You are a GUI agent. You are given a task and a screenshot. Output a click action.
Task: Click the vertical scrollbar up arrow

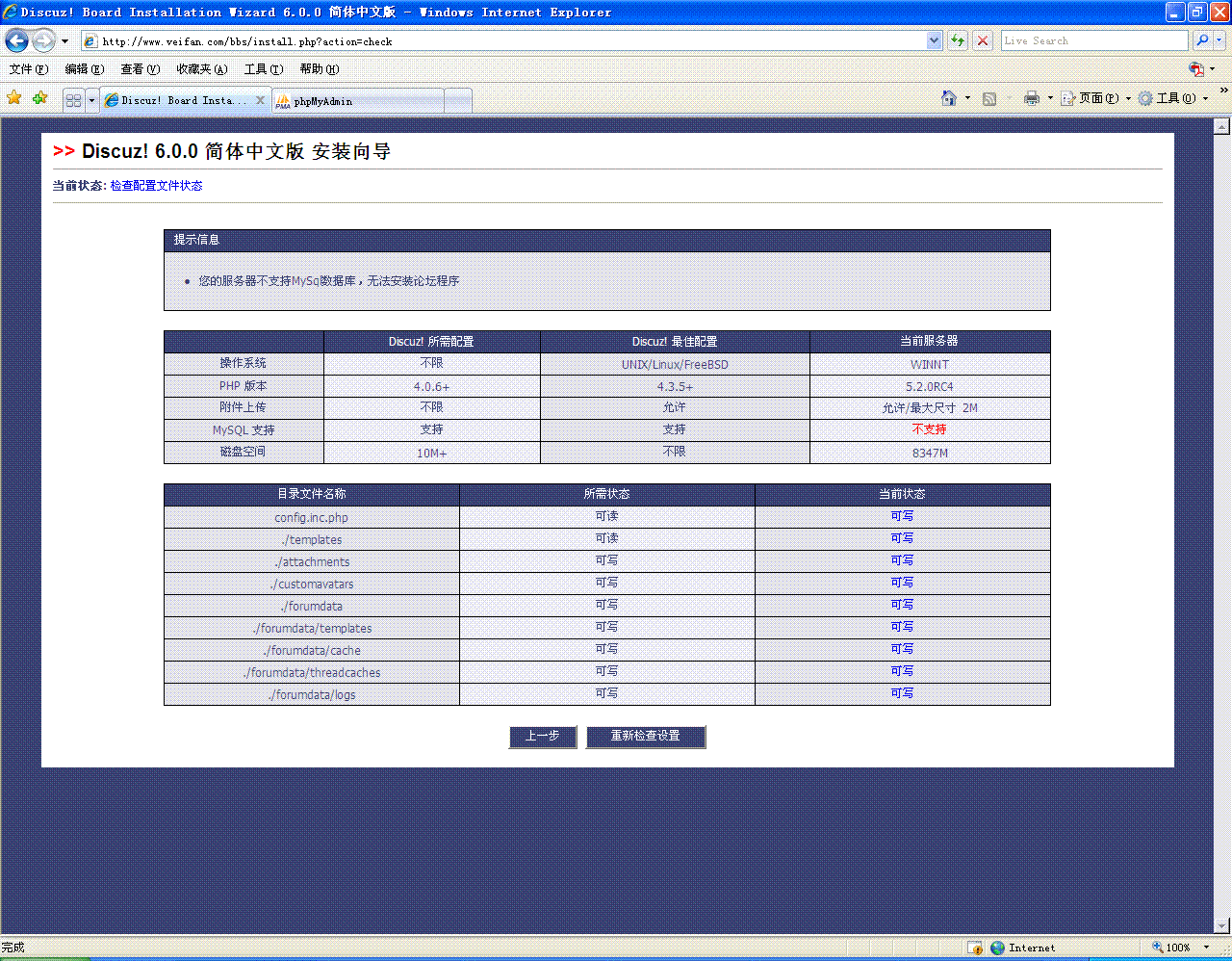point(1222,126)
